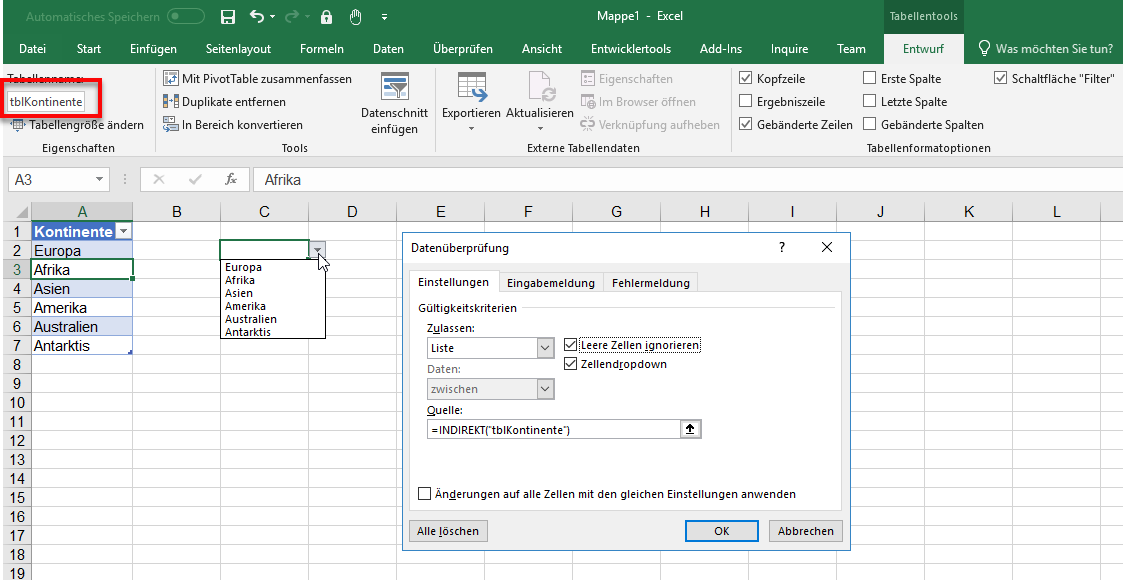This screenshot has width=1123, height=580.
Task: Click the insert function fx icon
Action: pyautogui.click(x=231, y=180)
